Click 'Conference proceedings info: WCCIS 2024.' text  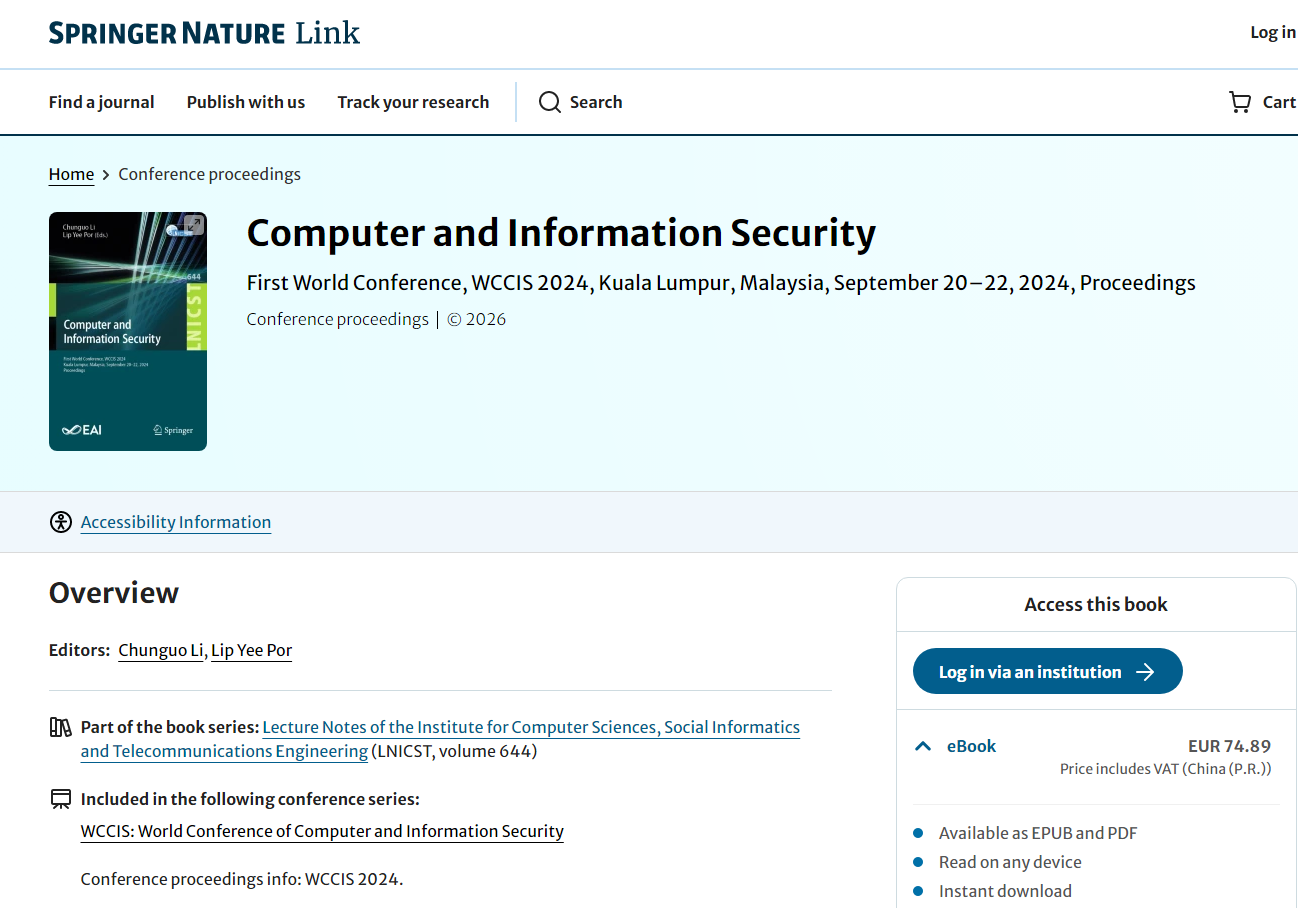point(242,880)
